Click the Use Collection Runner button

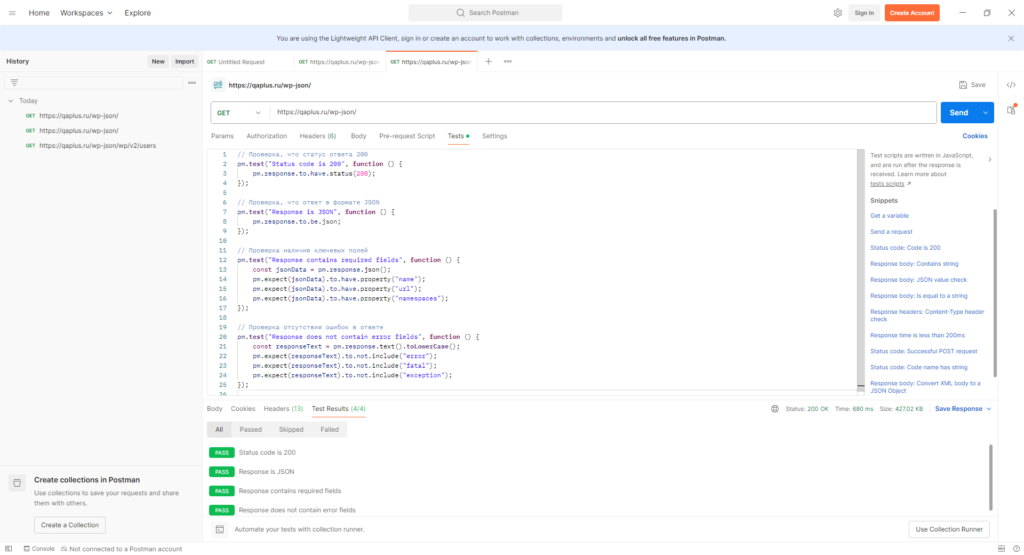[949, 529]
